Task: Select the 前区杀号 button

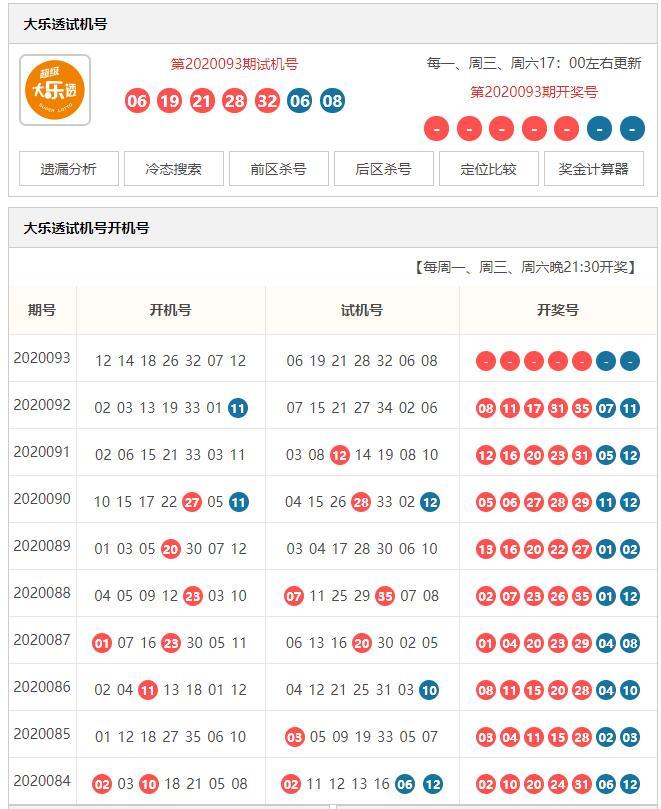Action: point(279,169)
